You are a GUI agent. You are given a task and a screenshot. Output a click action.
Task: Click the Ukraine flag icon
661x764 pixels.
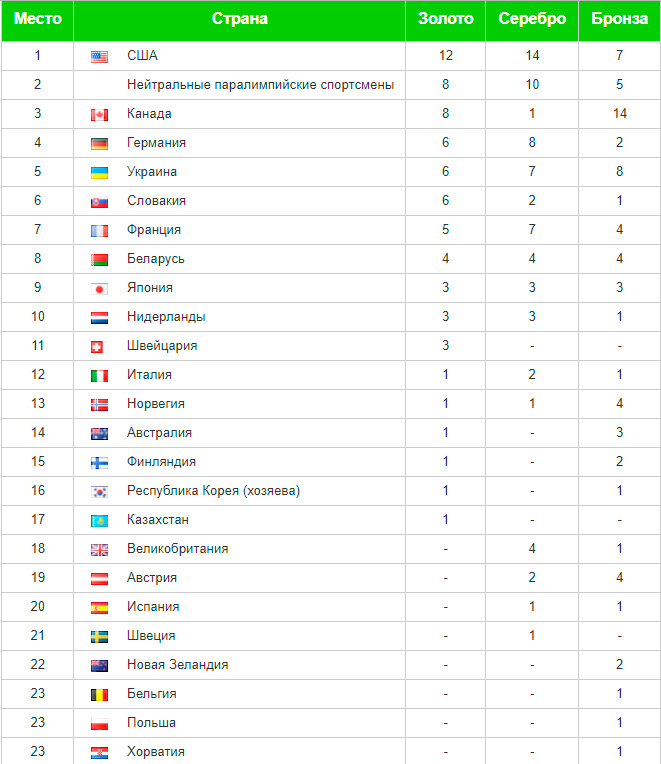[99, 172]
